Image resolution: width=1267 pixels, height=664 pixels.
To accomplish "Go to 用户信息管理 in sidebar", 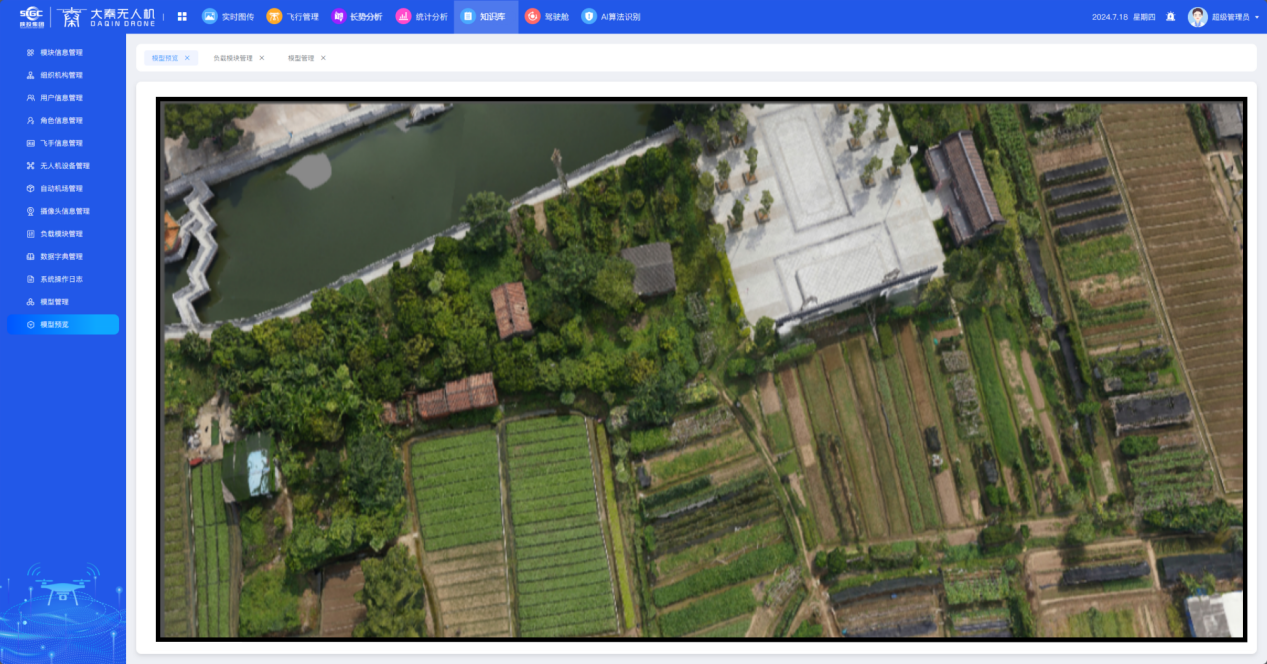I will pos(61,98).
